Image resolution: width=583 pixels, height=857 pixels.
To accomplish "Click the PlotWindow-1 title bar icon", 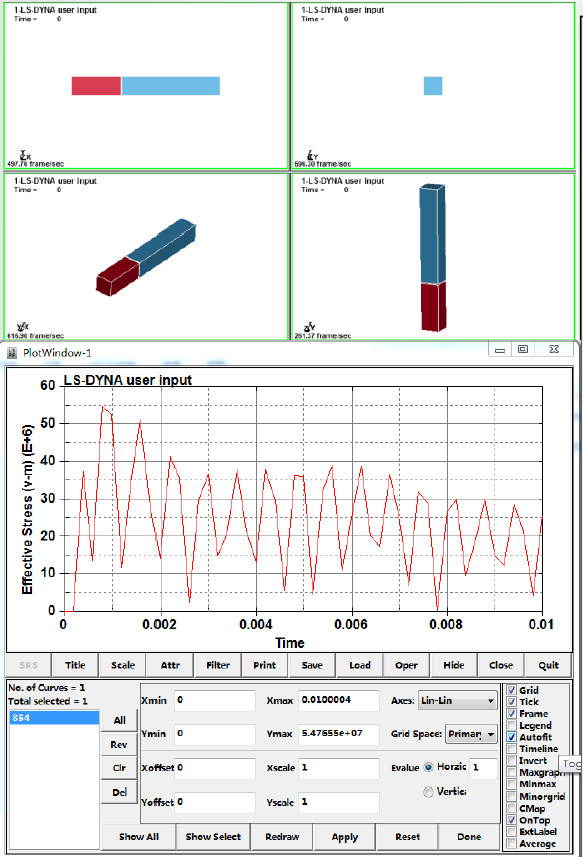I will point(11,353).
